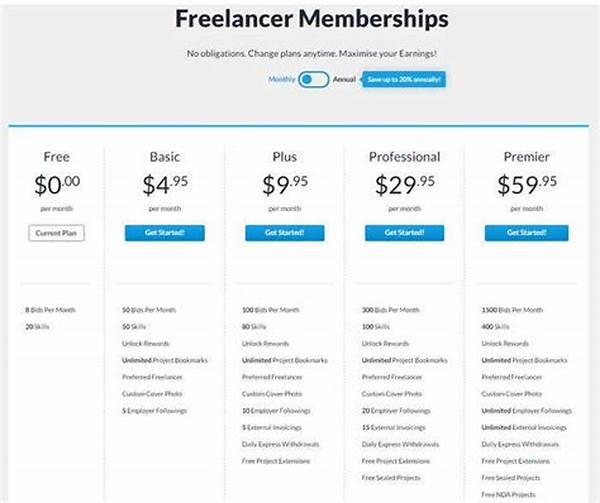Click the $59.95 Premier price
This screenshot has height=503, width=600.
point(520,184)
